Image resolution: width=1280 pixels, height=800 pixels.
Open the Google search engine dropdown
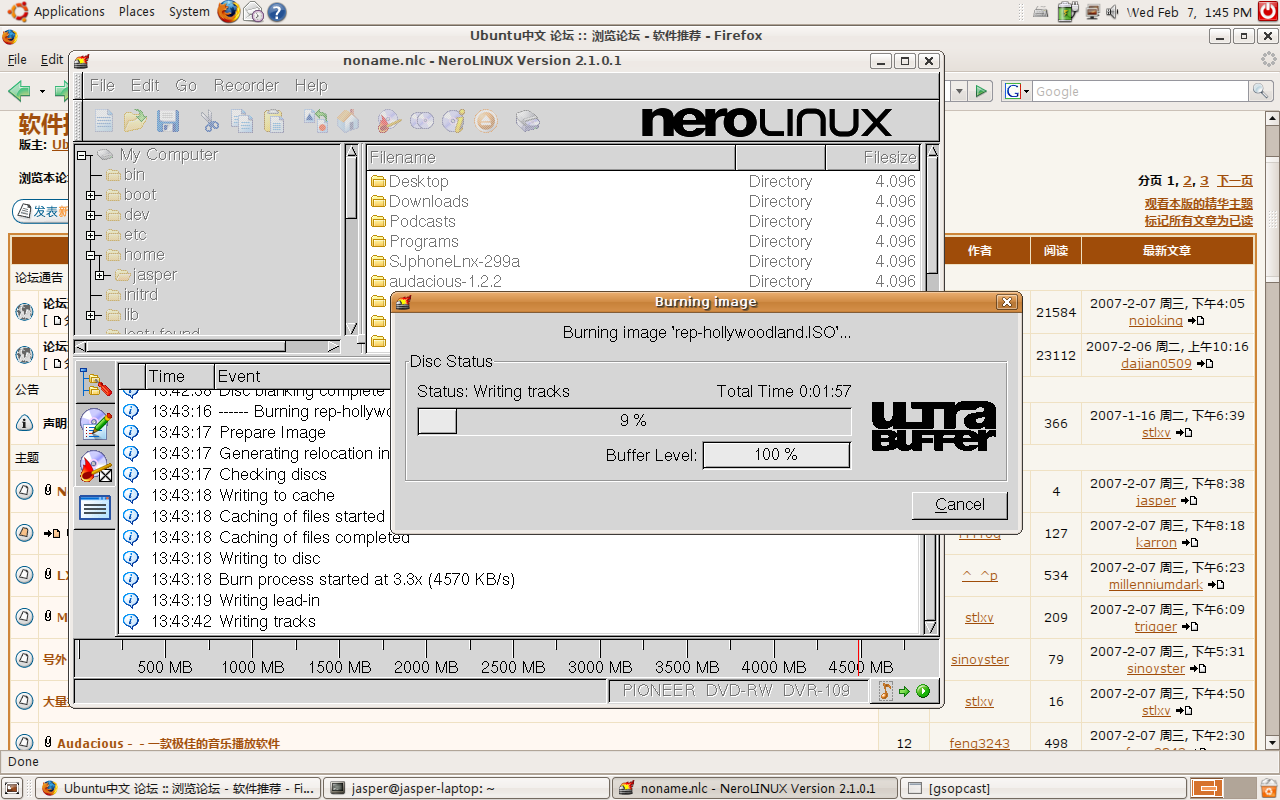pyautogui.click(x=1017, y=91)
